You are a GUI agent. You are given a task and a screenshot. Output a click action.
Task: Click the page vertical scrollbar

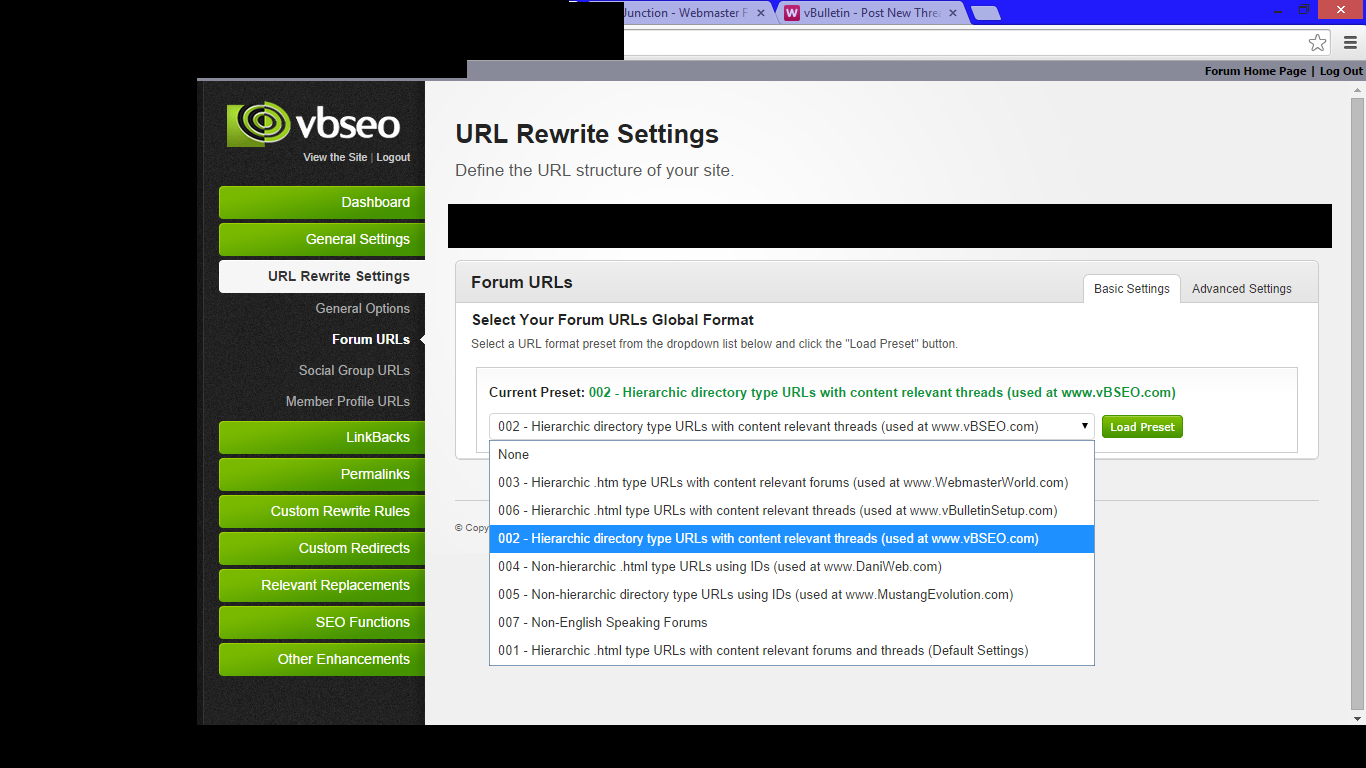(x=1357, y=400)
